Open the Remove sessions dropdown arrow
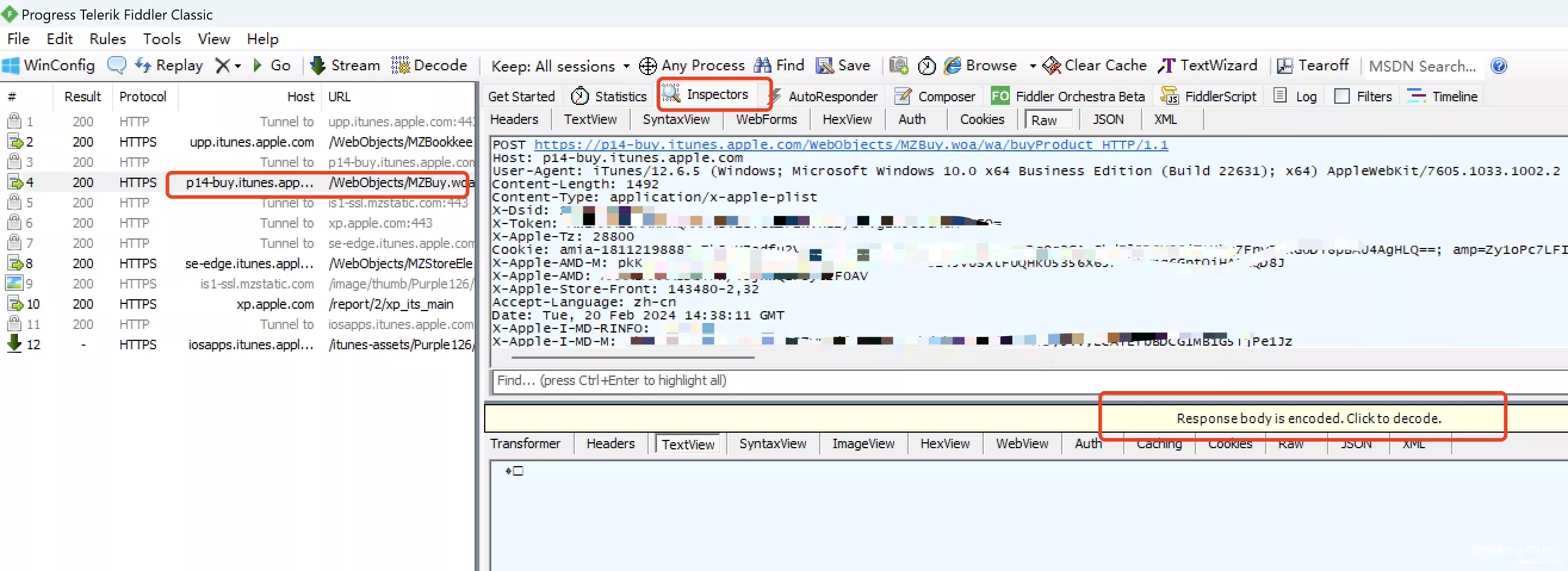Screen dimensions: 1568x571 coord(238,66)
